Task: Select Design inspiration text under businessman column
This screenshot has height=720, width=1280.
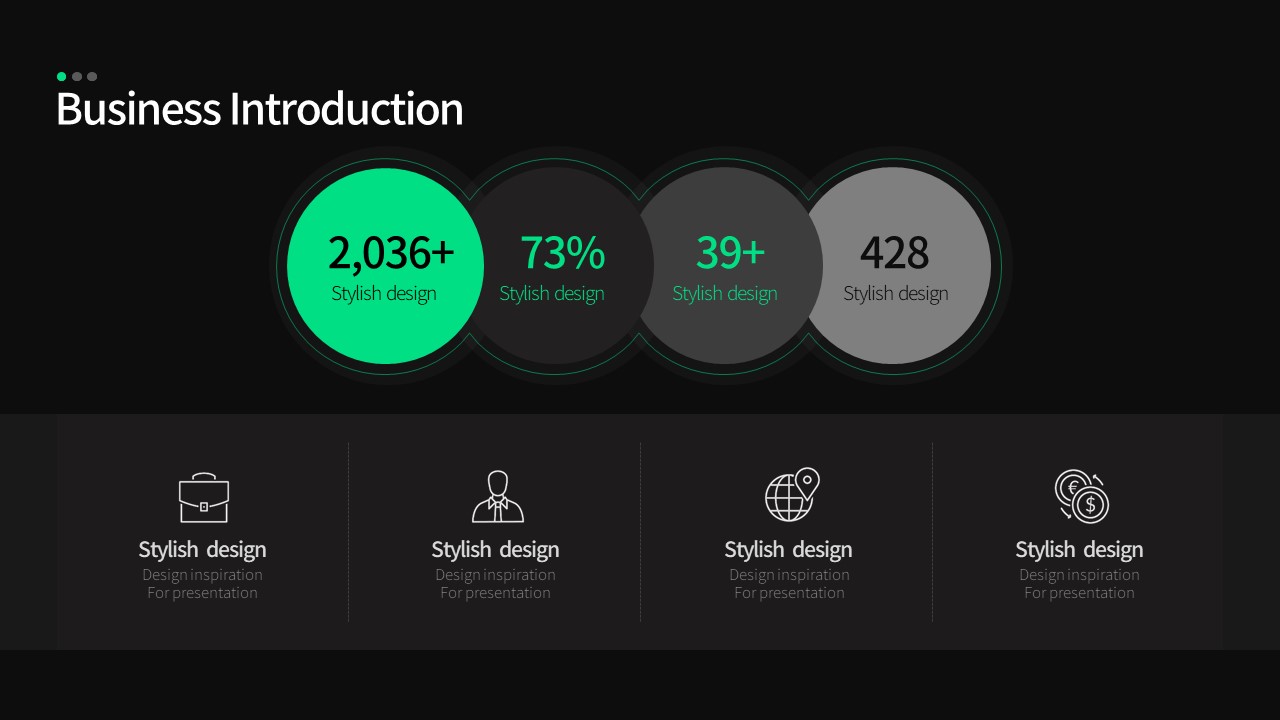Action: [x=495, y=575]
